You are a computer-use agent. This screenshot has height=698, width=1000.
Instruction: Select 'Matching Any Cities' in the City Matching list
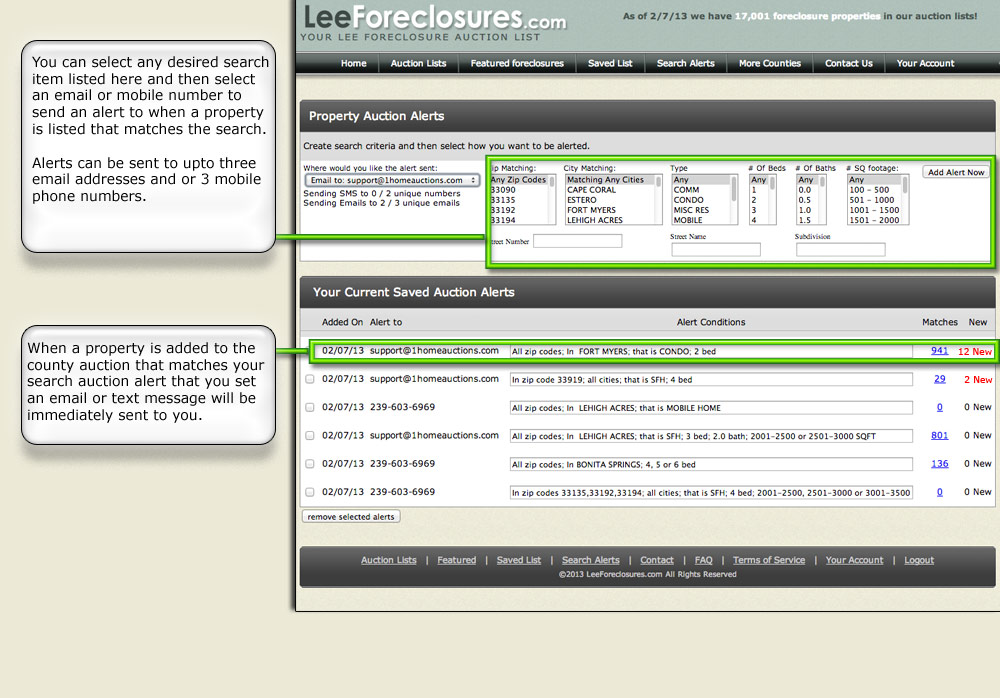pos(605,180)
